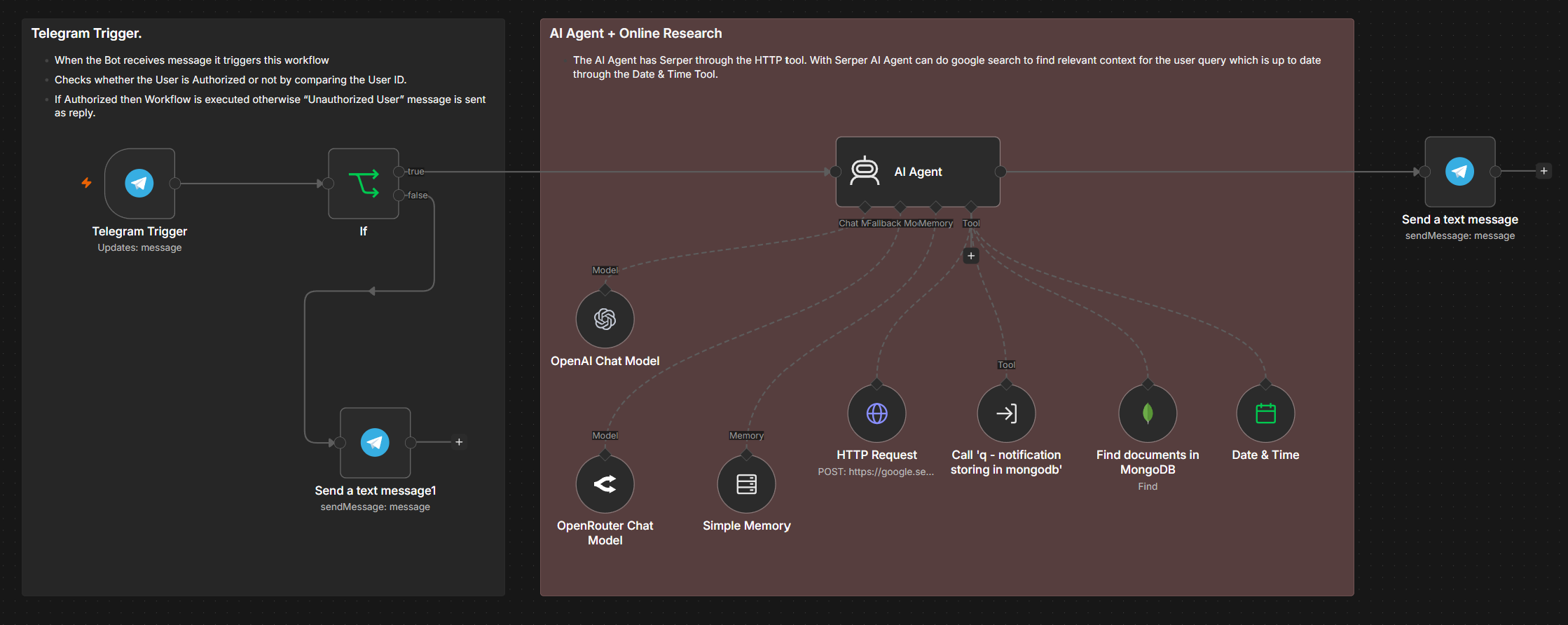The height and width of the screenshot is (625, 1568).
Task: Open the AI Agent node
Action: click(918, 172)
